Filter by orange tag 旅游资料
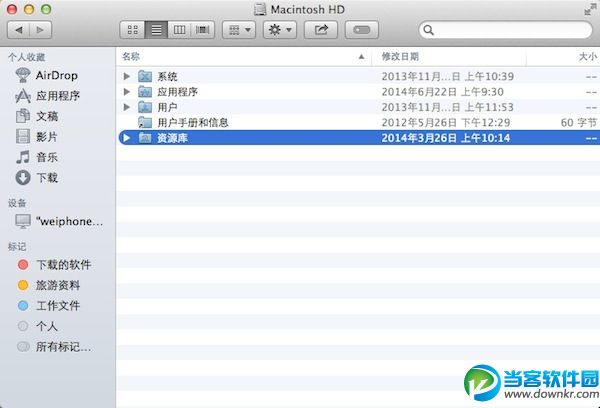 pos(49,285)
